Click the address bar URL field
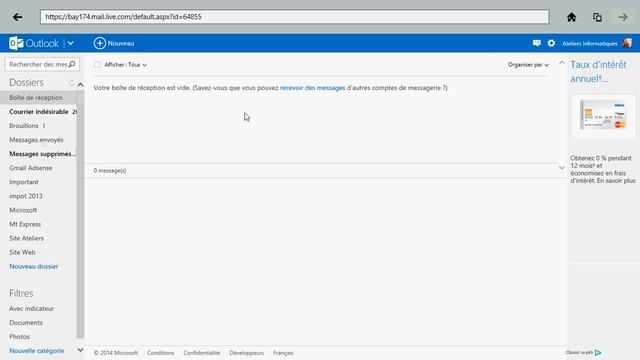The height and width of the screenshot is (360, 640). point(294,17)
